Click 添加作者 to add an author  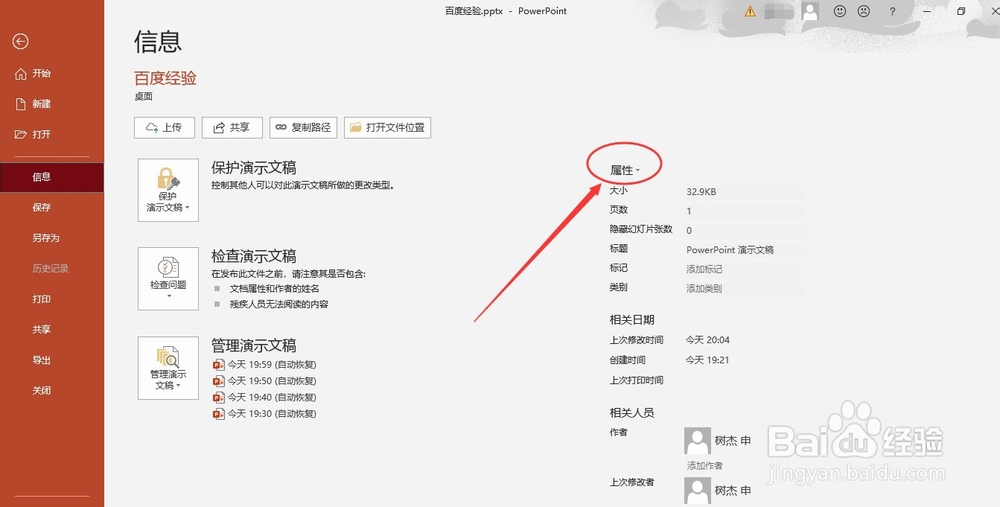pyautogui.click(x=705, y=466)
